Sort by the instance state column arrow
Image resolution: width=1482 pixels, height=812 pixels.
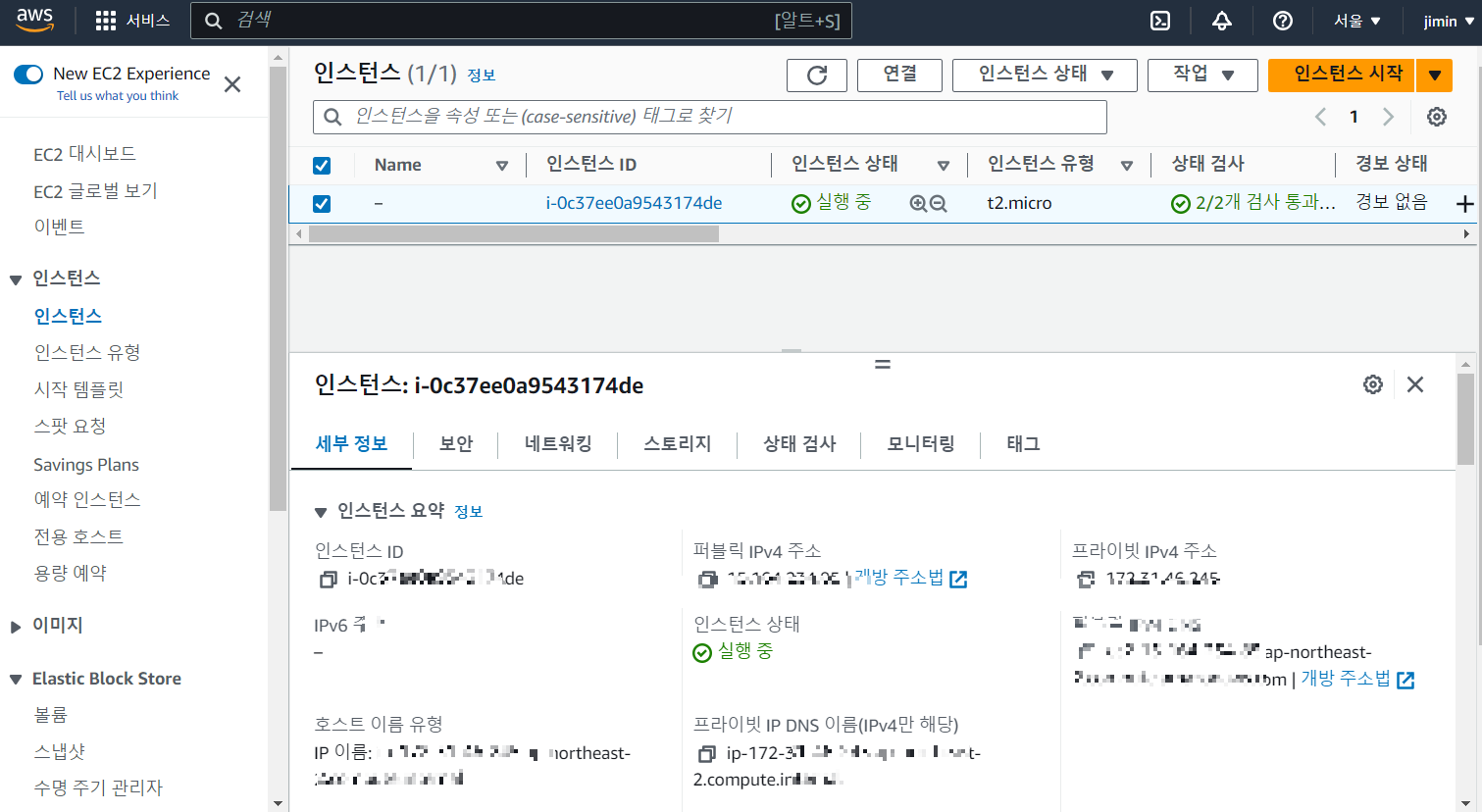point(944,166)
